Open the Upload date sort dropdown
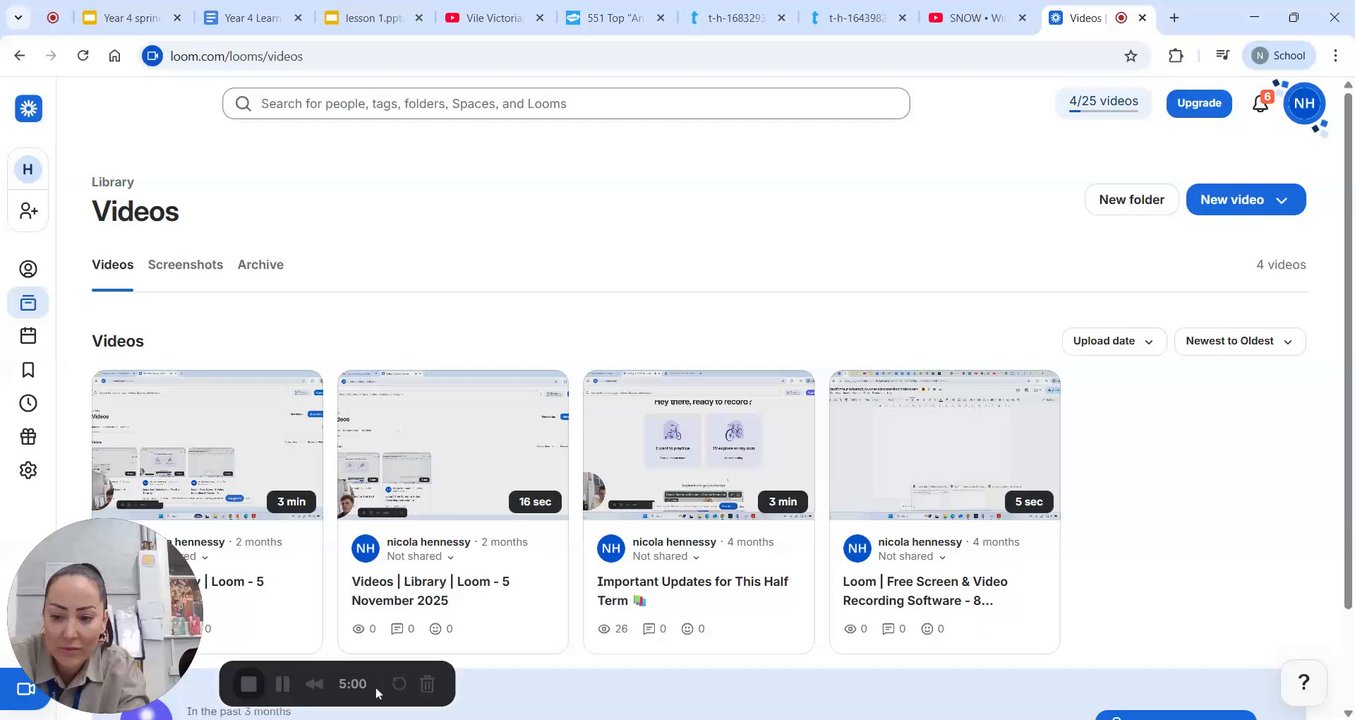Screen dimensions: 1355x720 [1114, 341]
